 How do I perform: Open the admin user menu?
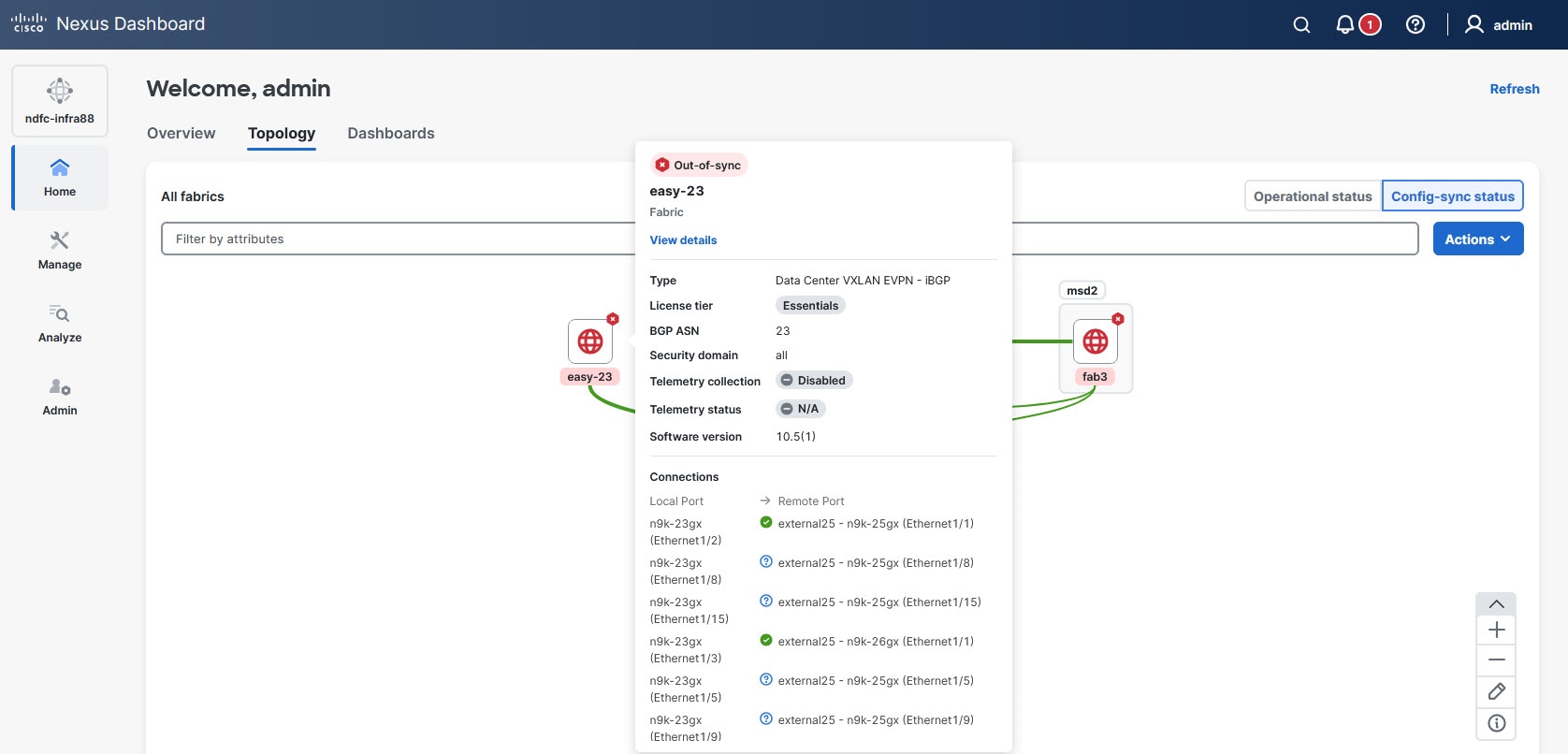tap(1498, 24)
